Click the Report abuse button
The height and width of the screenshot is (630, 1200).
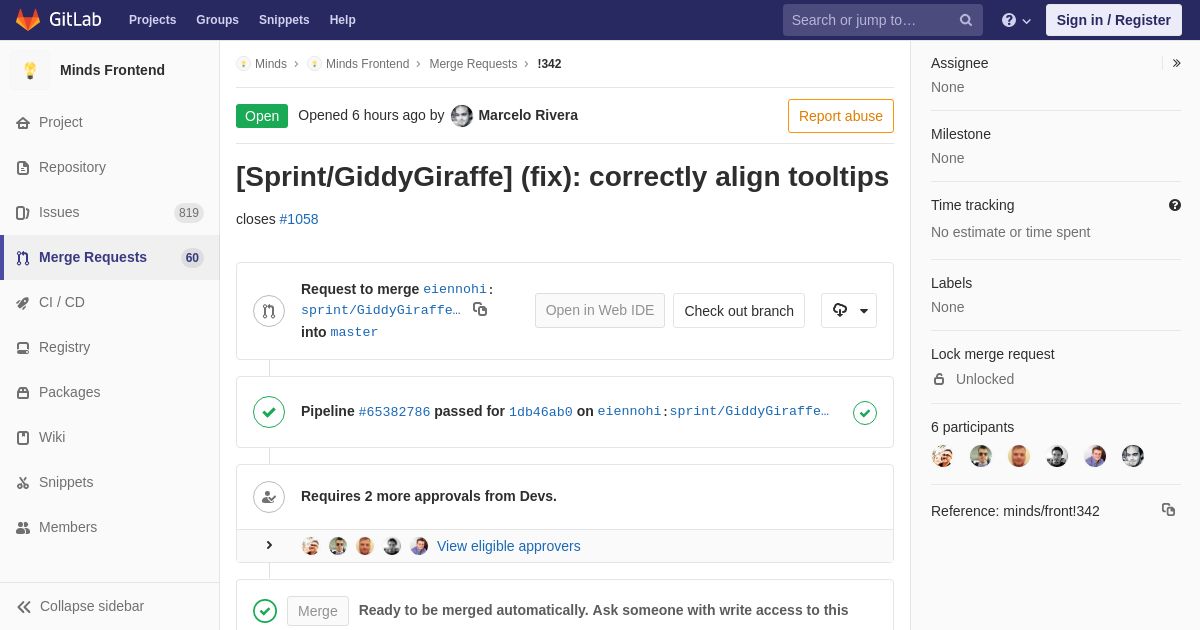[x=840, y=116]
